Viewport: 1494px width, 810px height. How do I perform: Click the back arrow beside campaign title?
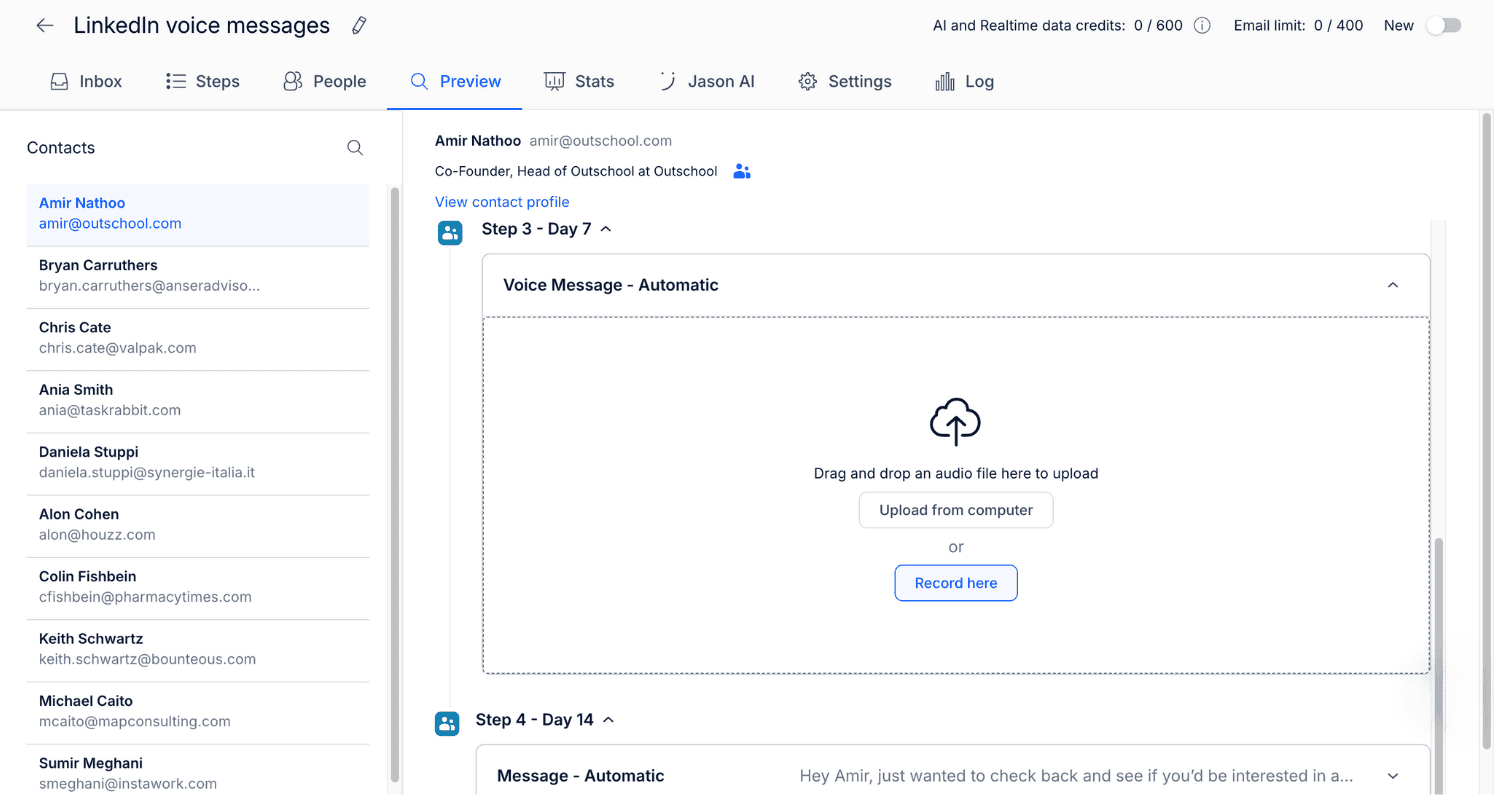[45, 26]
